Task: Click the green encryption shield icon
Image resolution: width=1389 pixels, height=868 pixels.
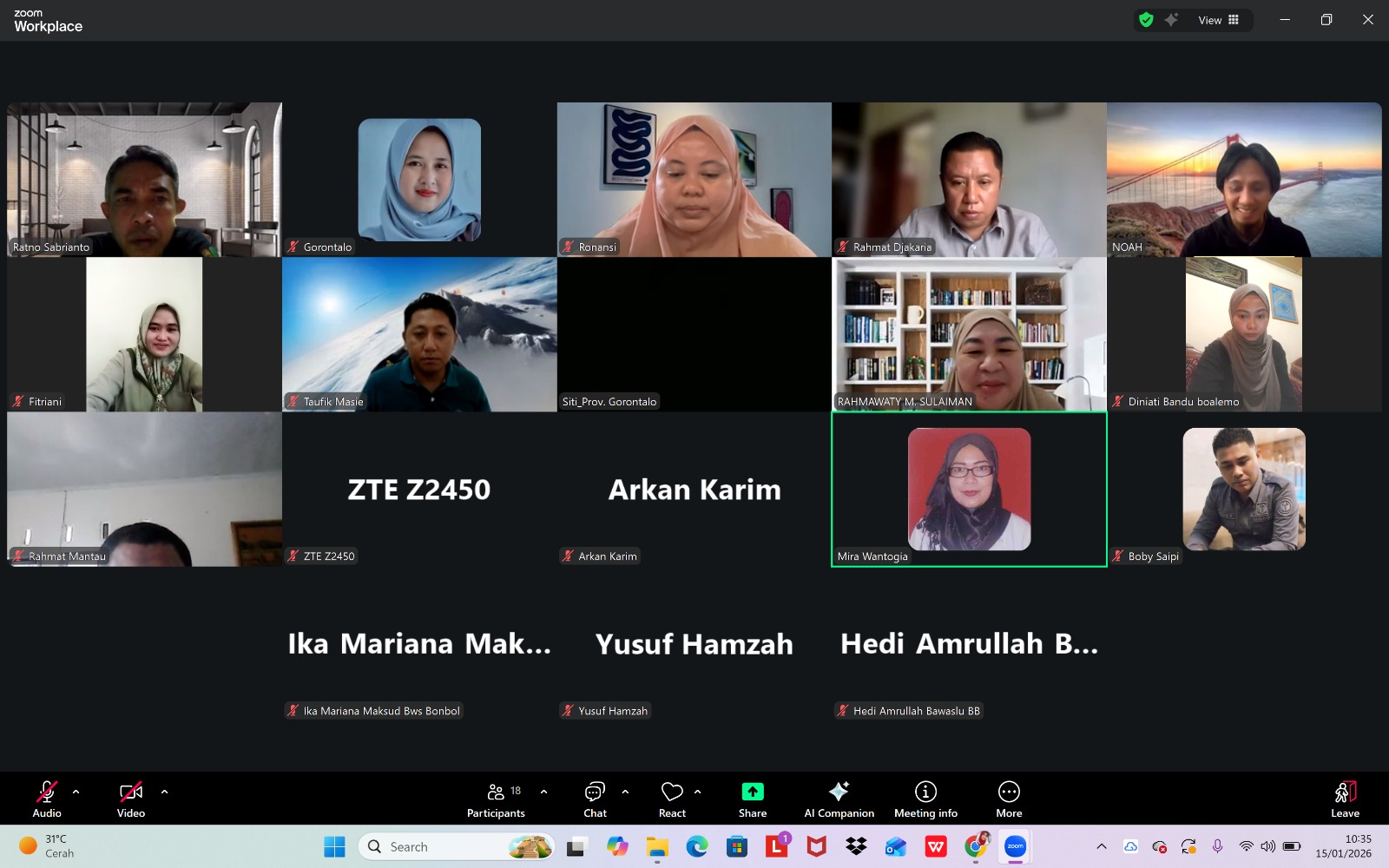Action: (1146, 20)
